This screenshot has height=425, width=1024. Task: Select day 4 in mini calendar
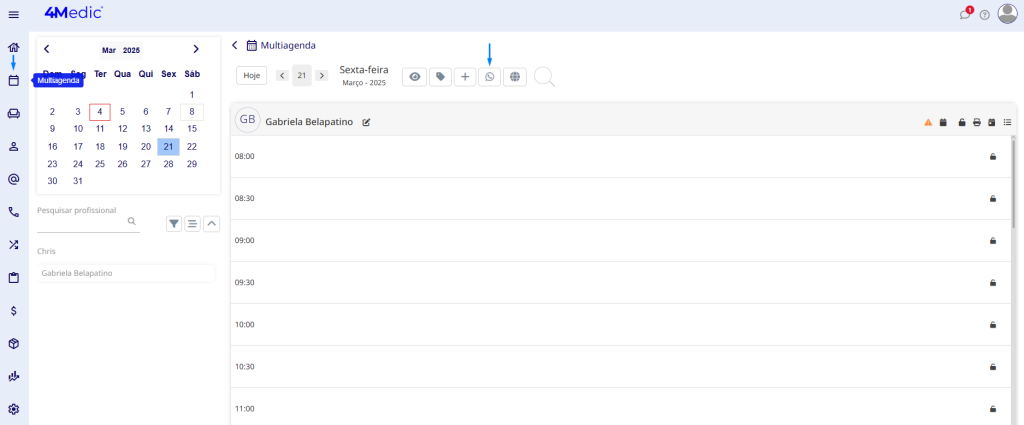[100, 112]
